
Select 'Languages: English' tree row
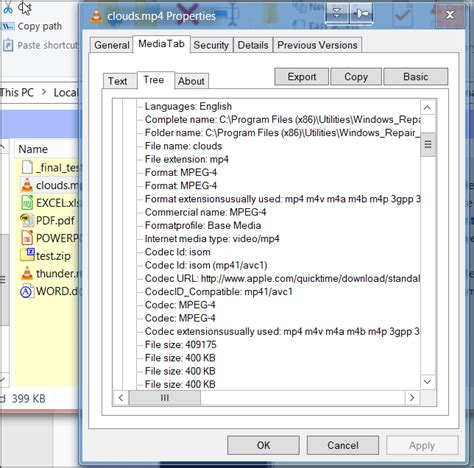click(188, 106)
